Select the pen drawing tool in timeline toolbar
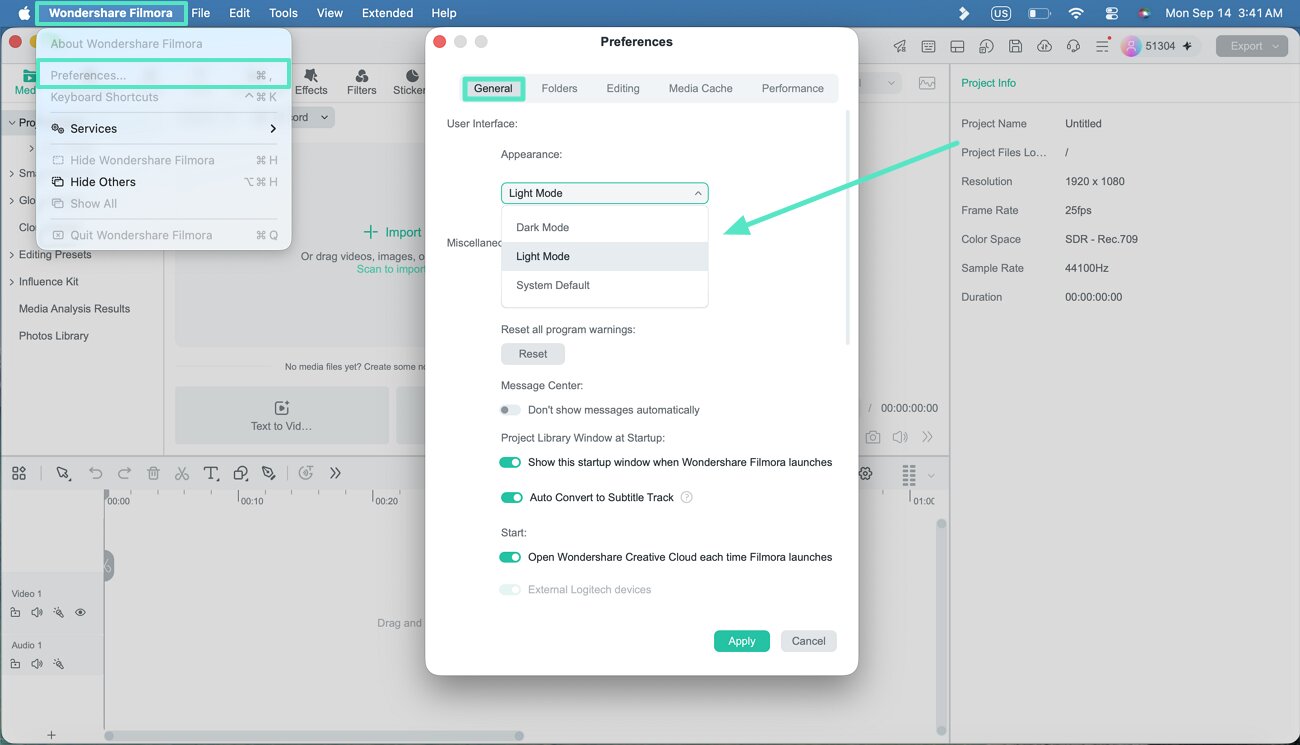The width and height of the screenshot is (1300, 745). (268, 473)
